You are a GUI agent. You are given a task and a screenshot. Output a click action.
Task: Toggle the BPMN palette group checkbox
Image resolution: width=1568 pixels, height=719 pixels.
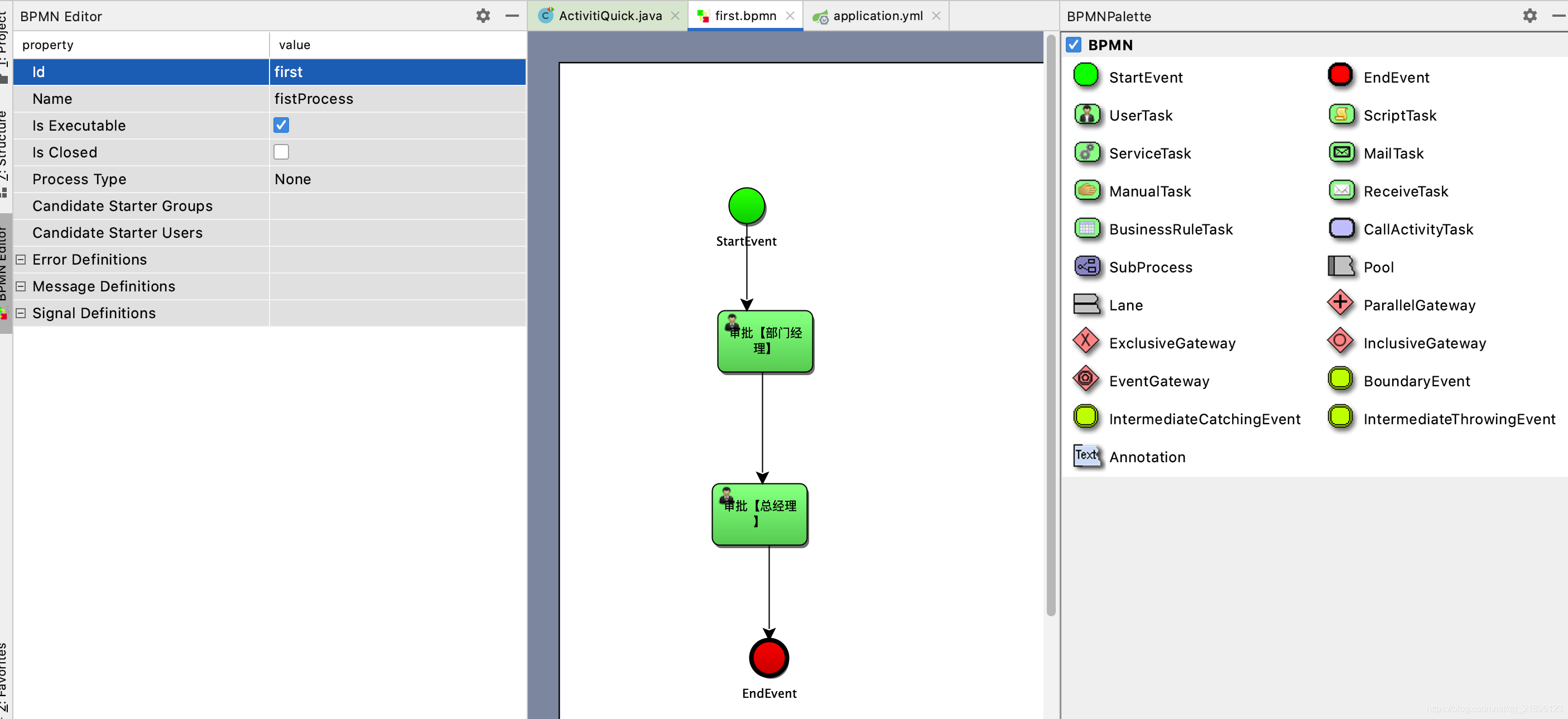pyautogui.click(x=1073, y=45)
